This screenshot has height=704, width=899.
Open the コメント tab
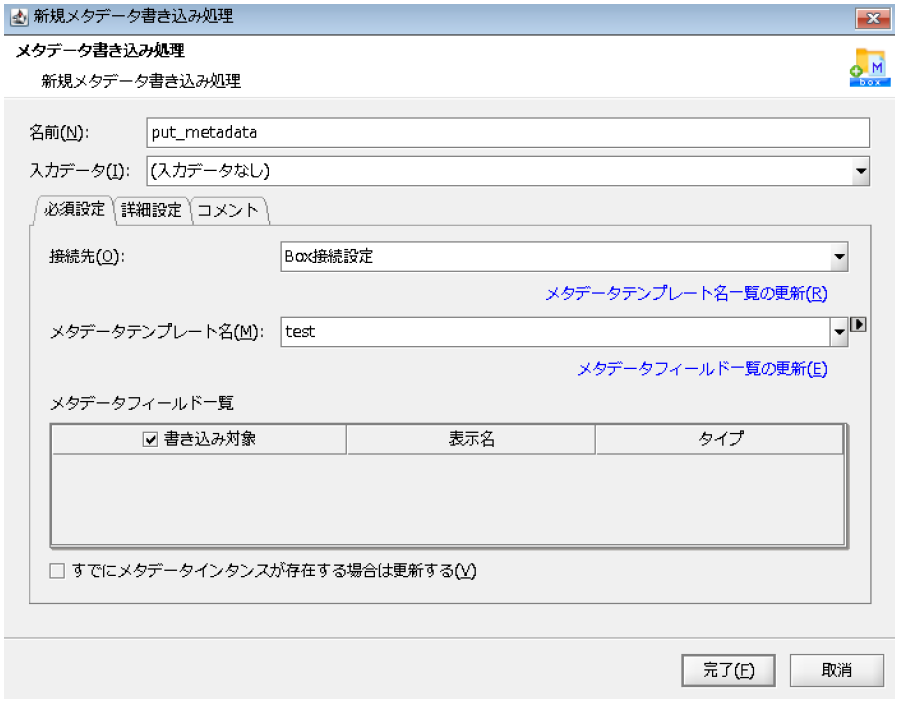pos(228,210)
